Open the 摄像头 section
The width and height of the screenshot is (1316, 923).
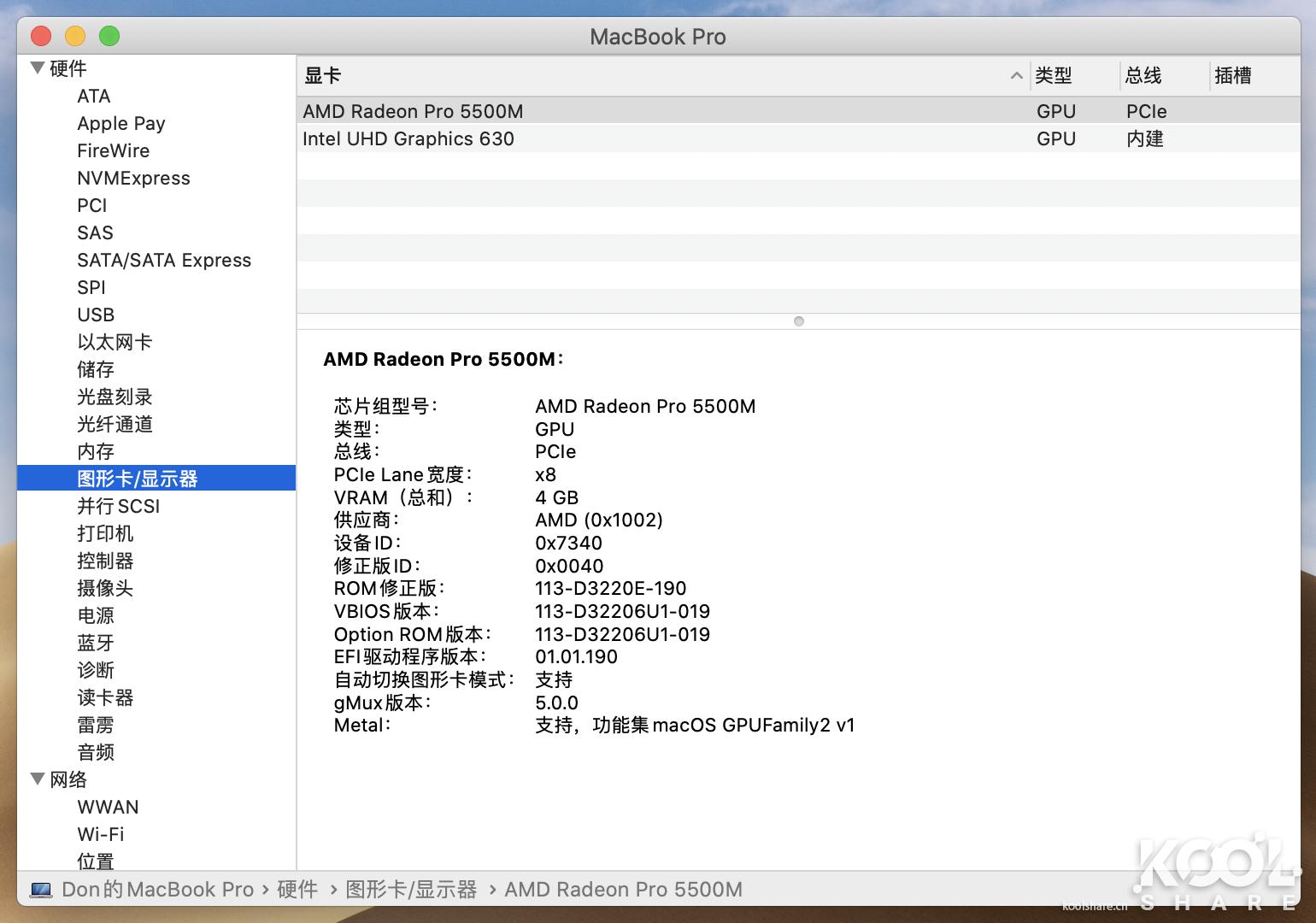pos(106,588)
